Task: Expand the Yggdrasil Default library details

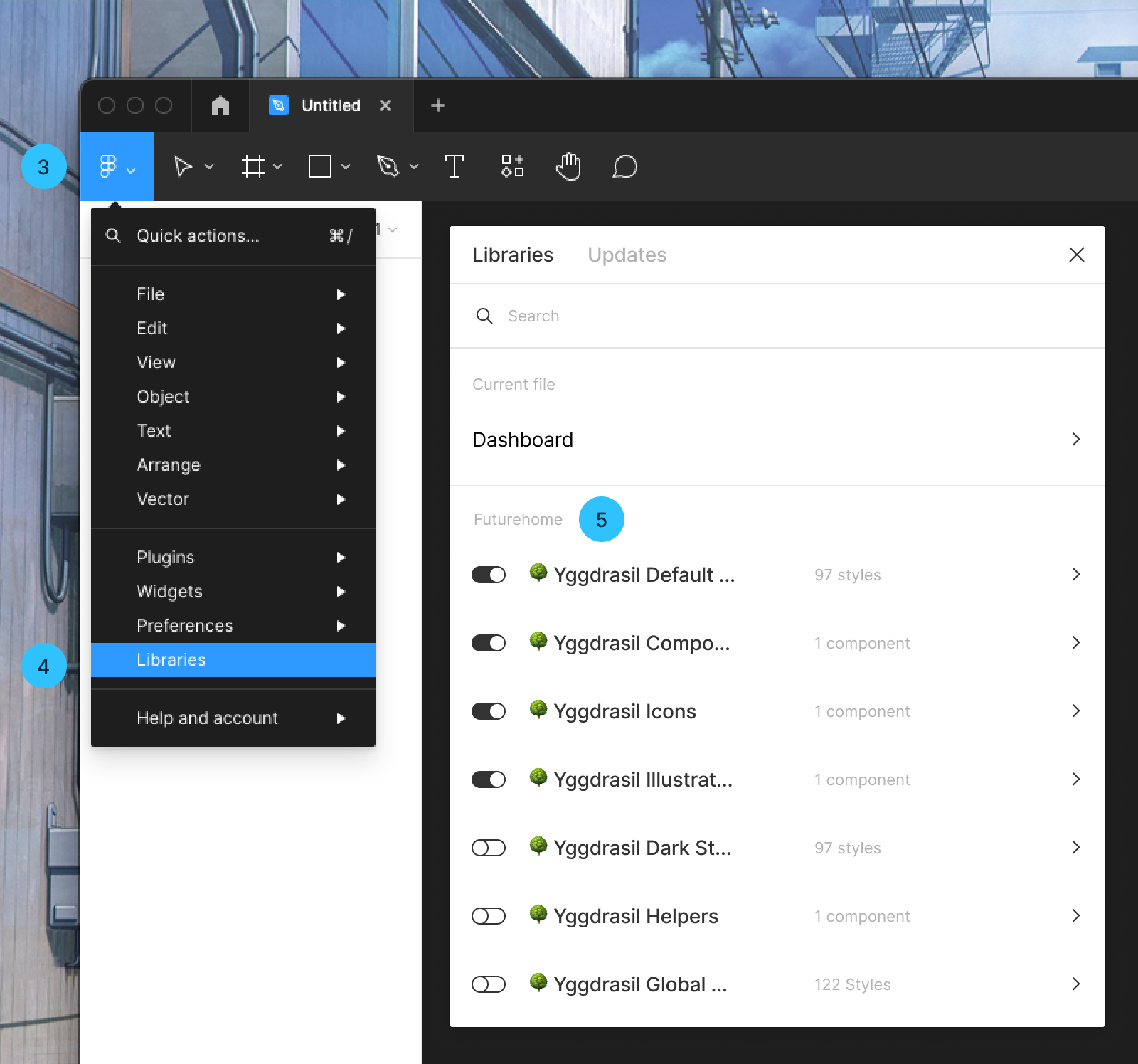Action: [1075, 575]
